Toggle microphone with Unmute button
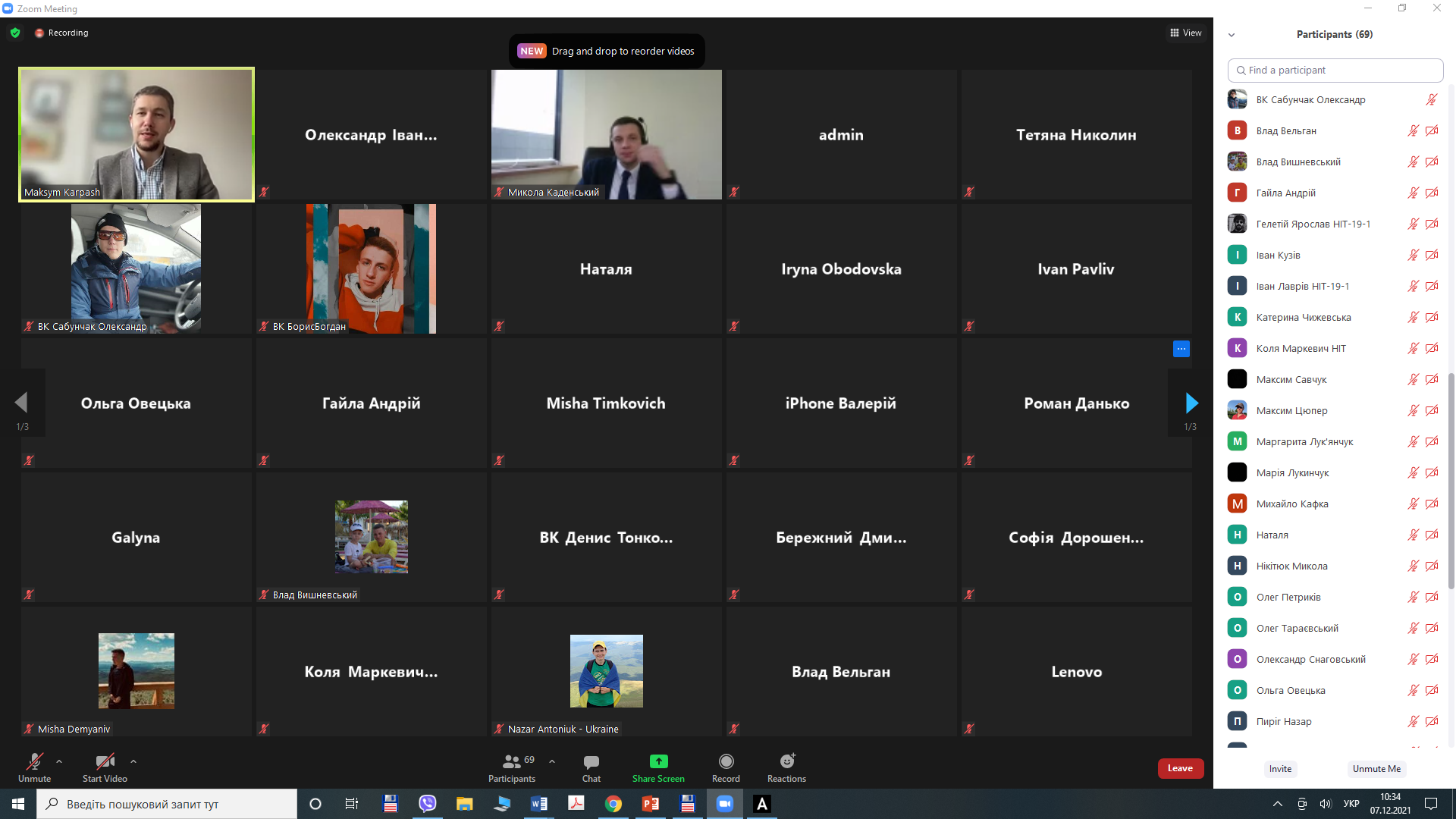 [x=34, y=761]
